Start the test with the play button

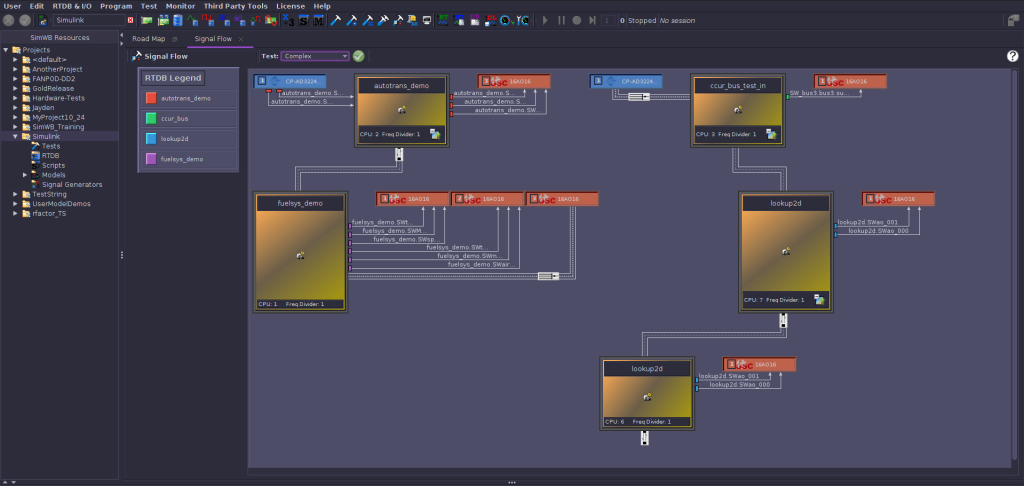pyautogui.click(x=545, y=20)
